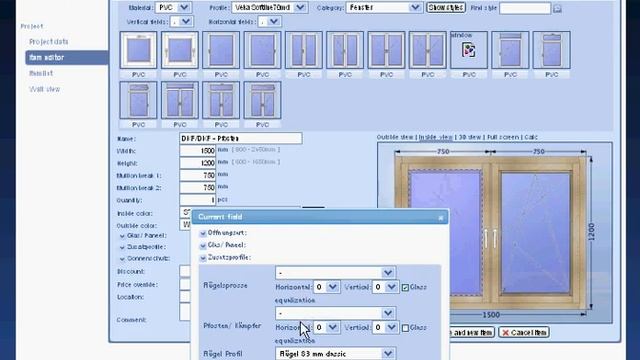Close the Current field dialog
Viewport: 640px width, 360px height.
441,218
